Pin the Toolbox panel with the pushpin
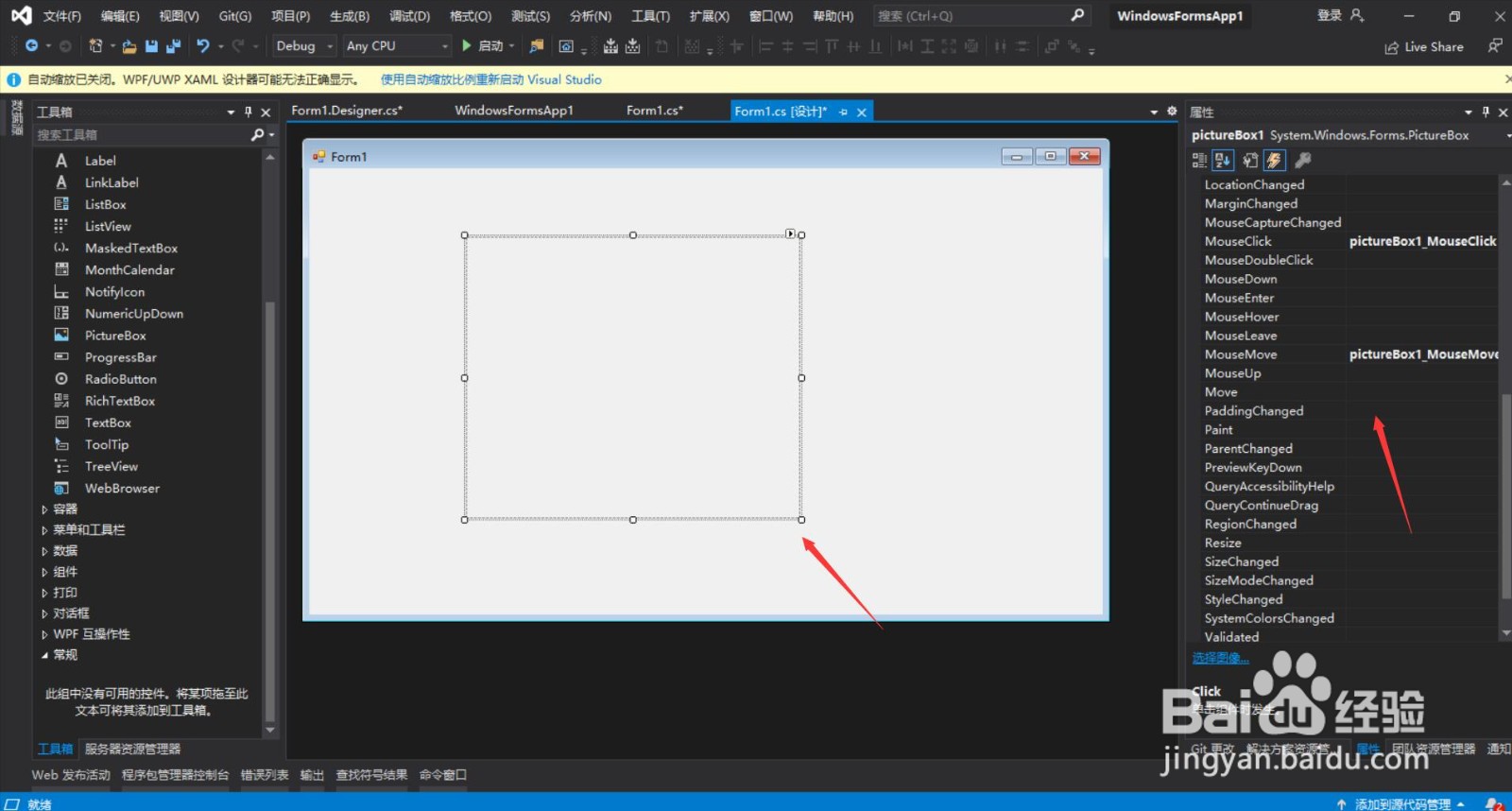The image size is (1512, 811). 249,112
